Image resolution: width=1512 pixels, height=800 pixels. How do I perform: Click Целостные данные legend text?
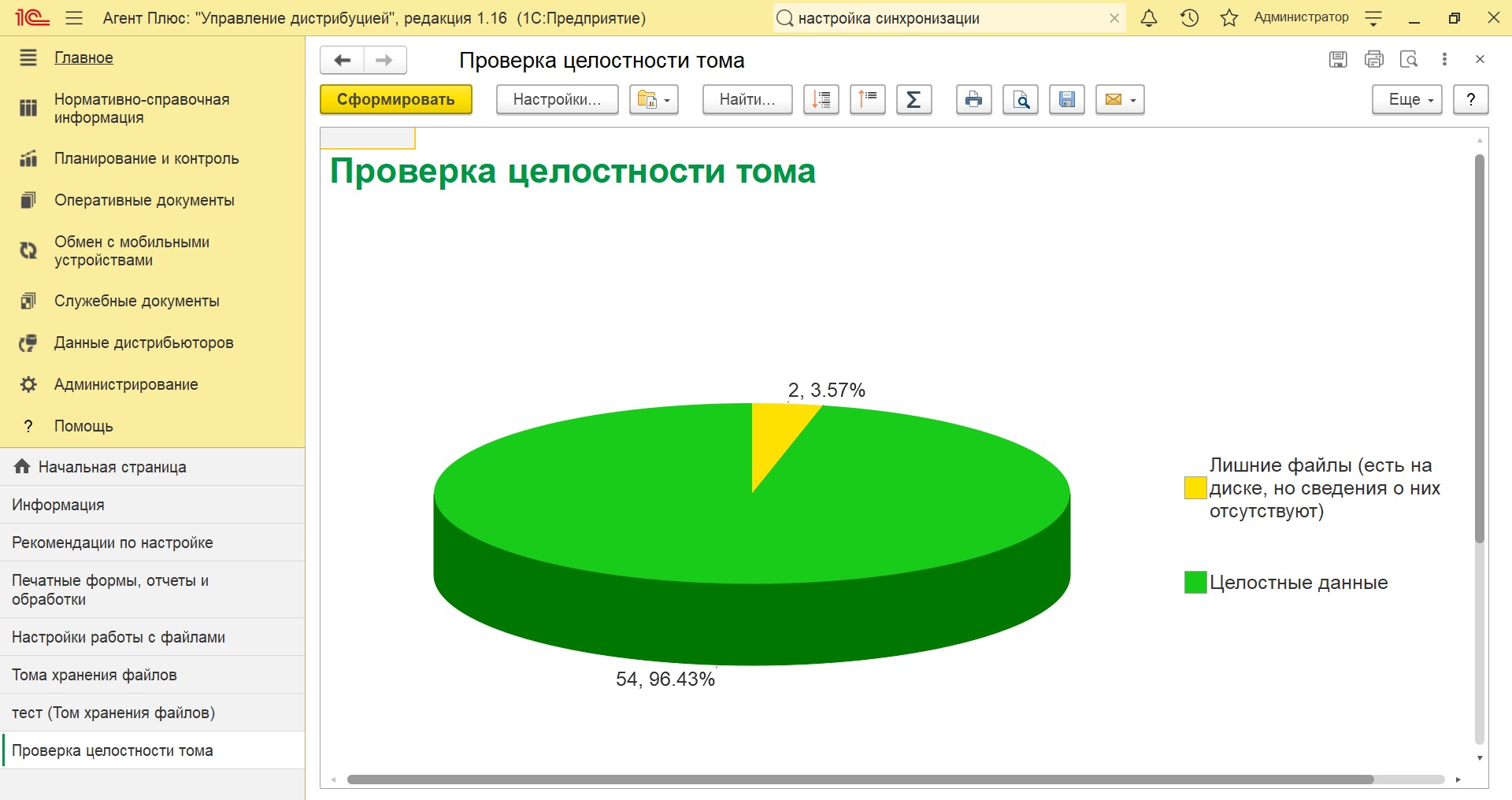[x=1299, y=583]
